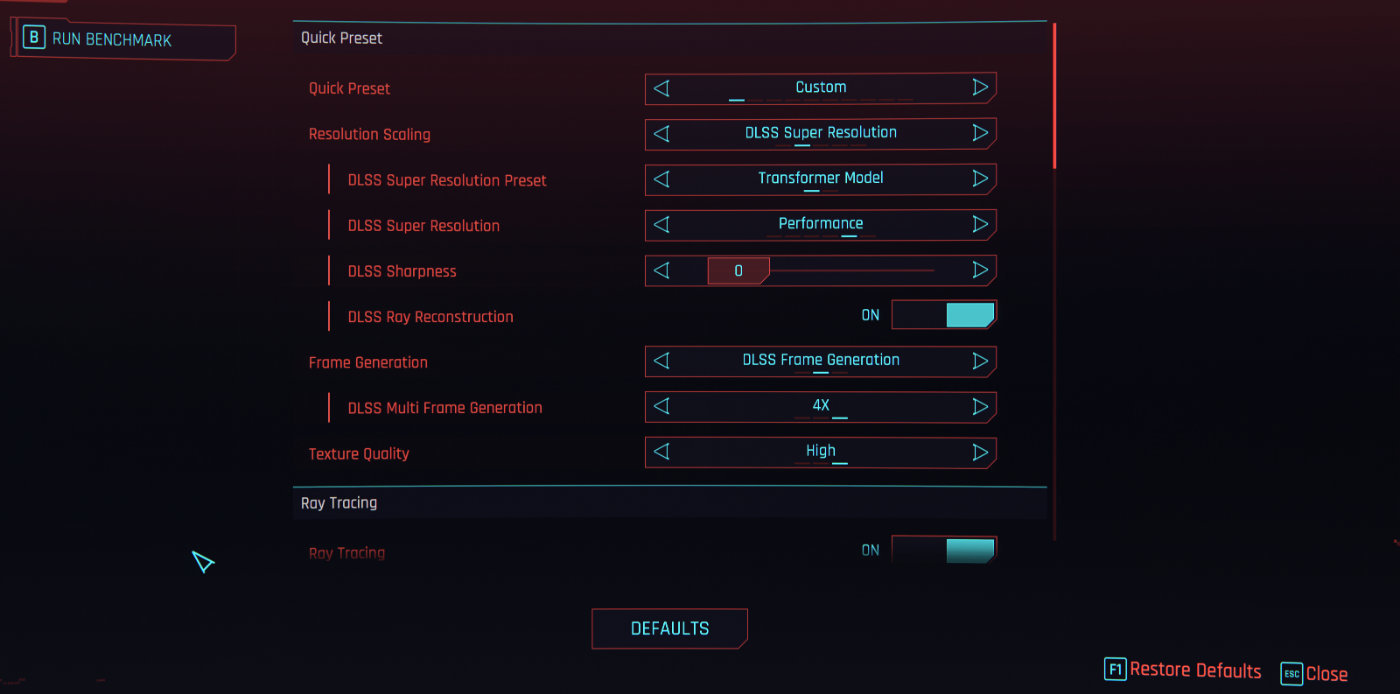This screenshot has width=1400, height=694.
Task: Click the Texture Quality High selector
Action: pyautogui.click(x=820, y=452)
